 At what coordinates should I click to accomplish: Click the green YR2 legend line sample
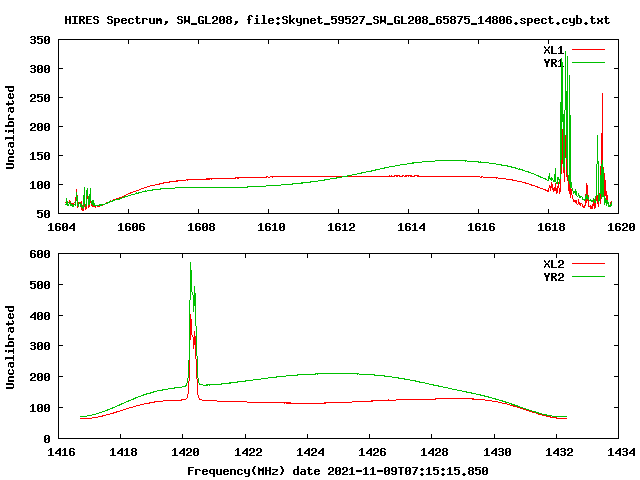click(588, 277)
